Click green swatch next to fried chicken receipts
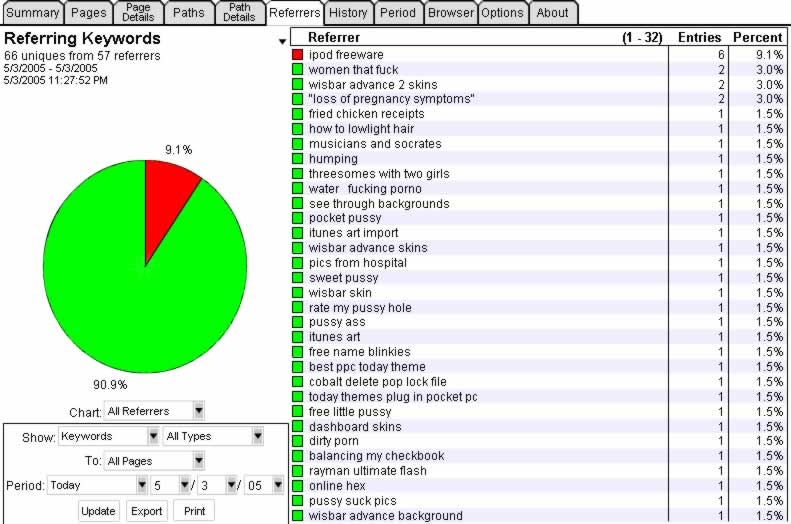 pos(297,114)
